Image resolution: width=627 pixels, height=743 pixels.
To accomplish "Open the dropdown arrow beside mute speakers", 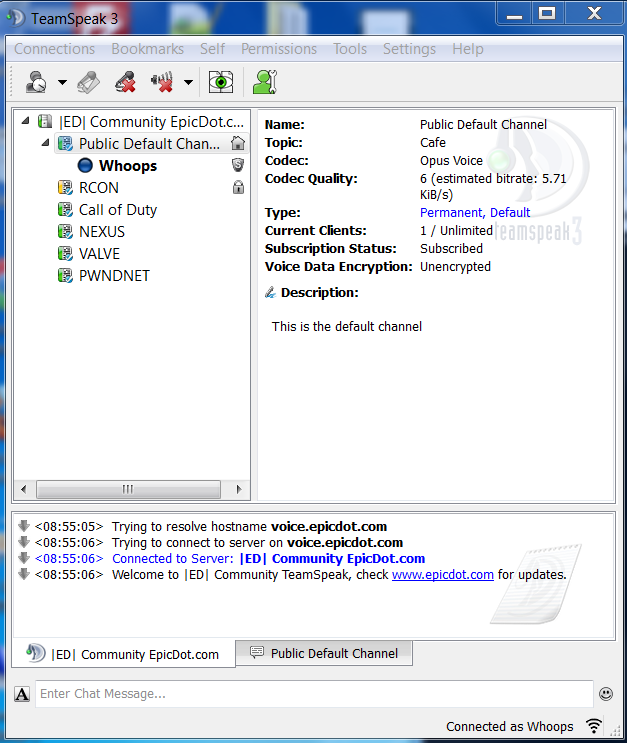I will pyautogui.click(x=188, y=82).
